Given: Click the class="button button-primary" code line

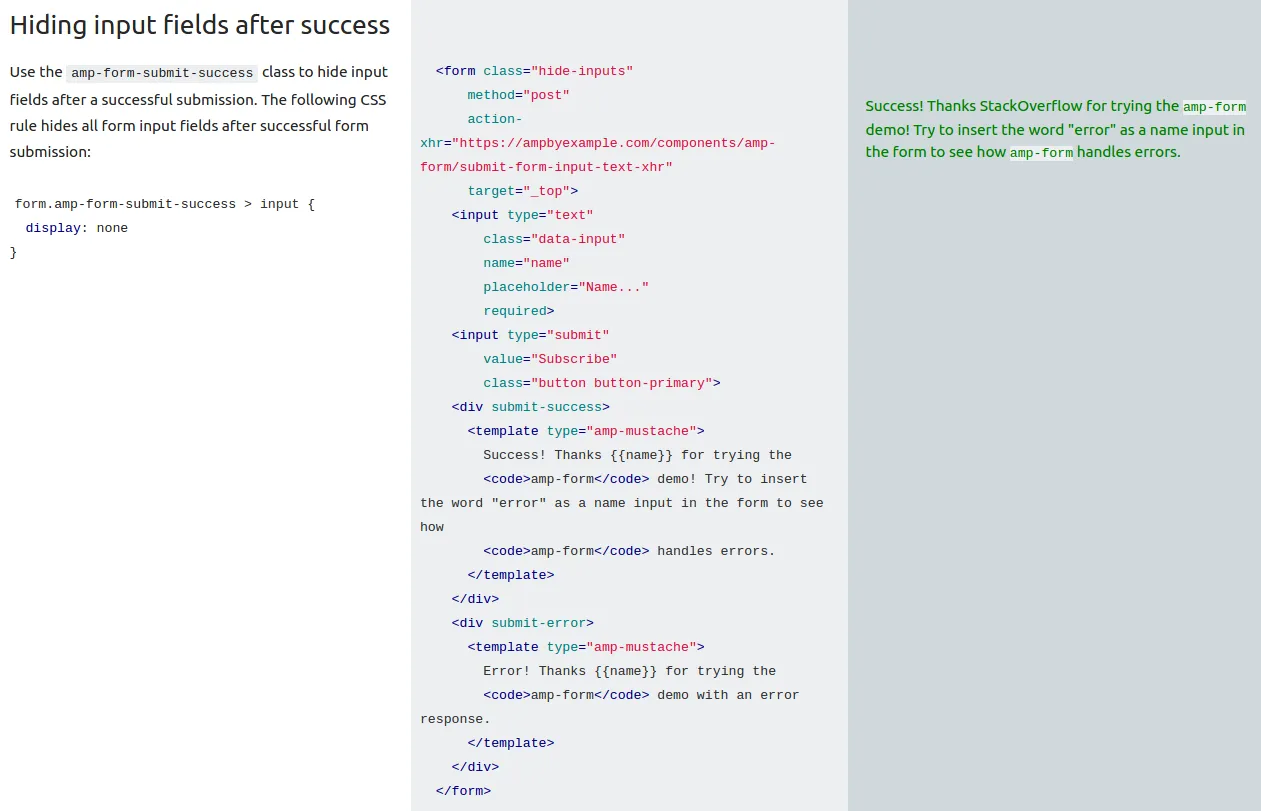Looking at the screenshot, I should pos(602,383).
